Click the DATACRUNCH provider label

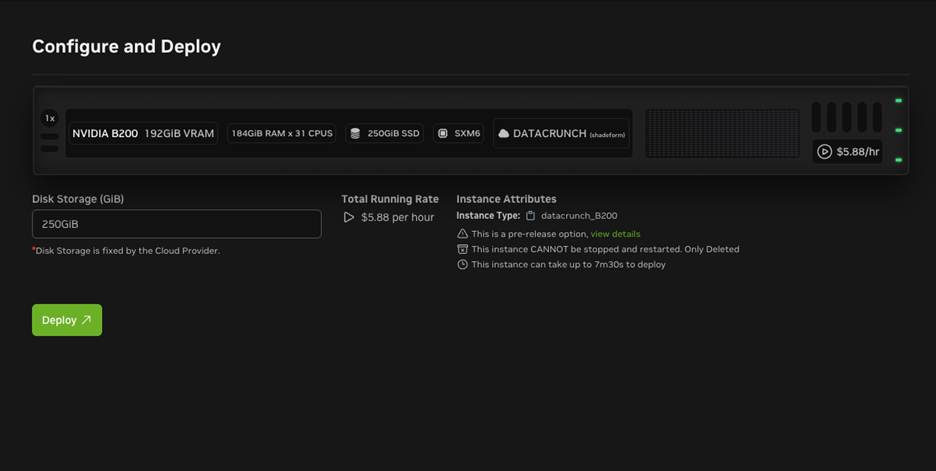click(550, 133)
